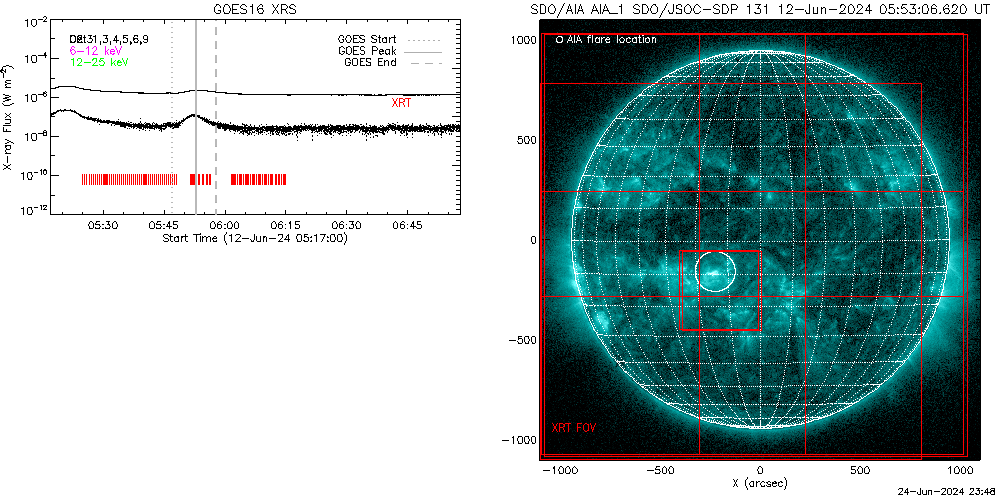Select the 'GOES Start' legend entry
This screenshot has width=1000, height=500.
click(x=367, y=39)
